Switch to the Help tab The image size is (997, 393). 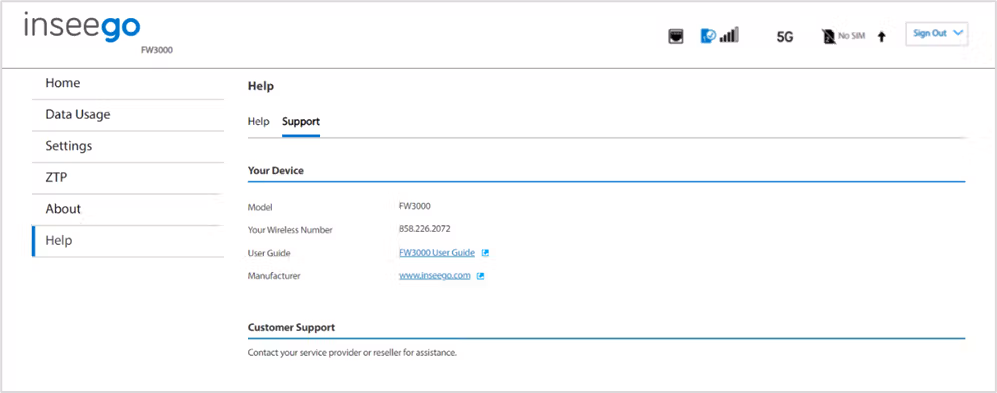coord(258,121)
